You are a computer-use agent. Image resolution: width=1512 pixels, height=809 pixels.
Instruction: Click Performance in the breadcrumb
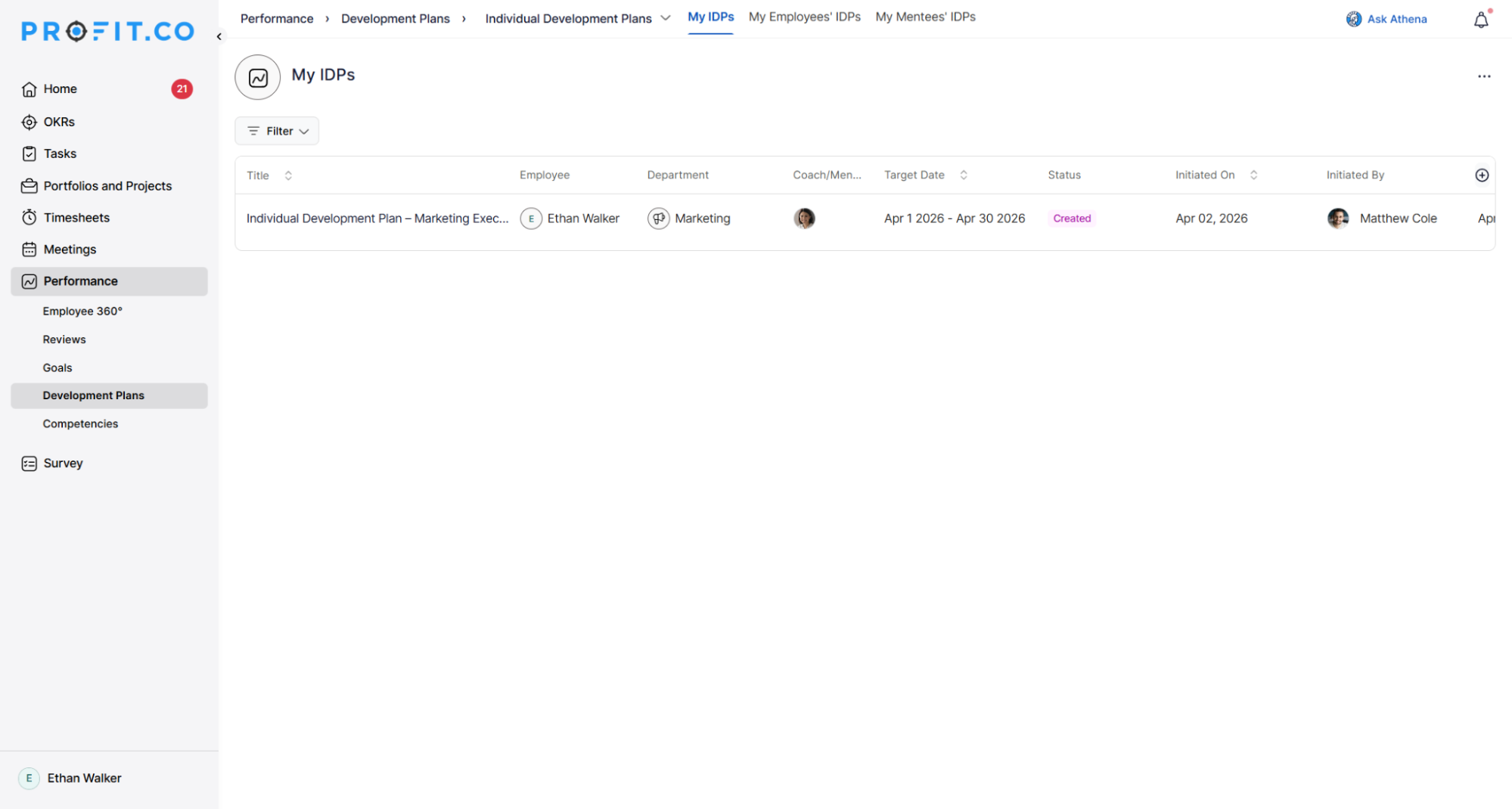277,18
